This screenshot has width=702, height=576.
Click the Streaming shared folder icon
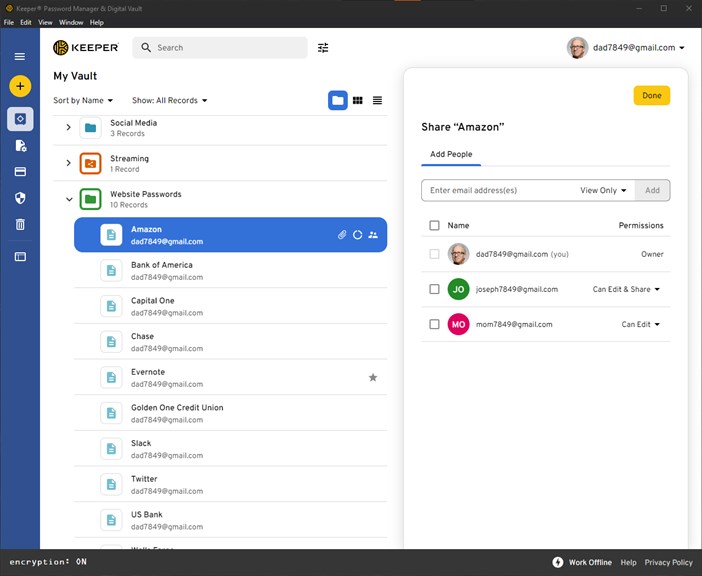90,163
